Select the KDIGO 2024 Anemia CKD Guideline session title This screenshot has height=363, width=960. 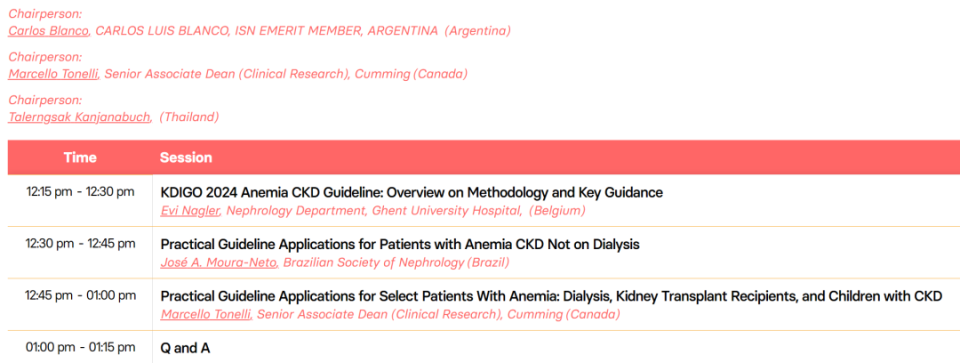click(411, 192)
